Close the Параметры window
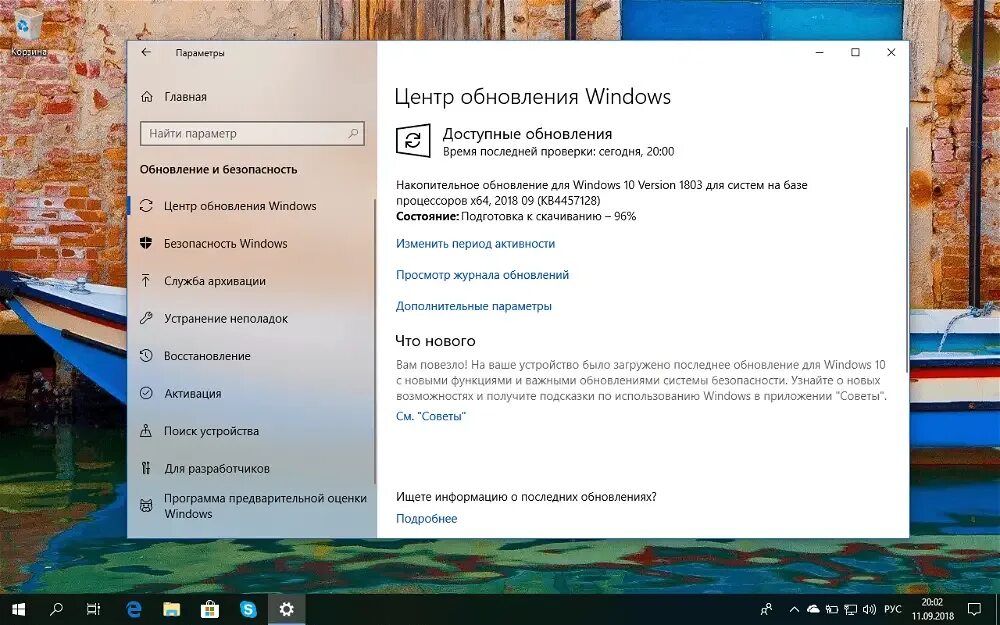The image size is (1000, 625). [x=892, y=52]
